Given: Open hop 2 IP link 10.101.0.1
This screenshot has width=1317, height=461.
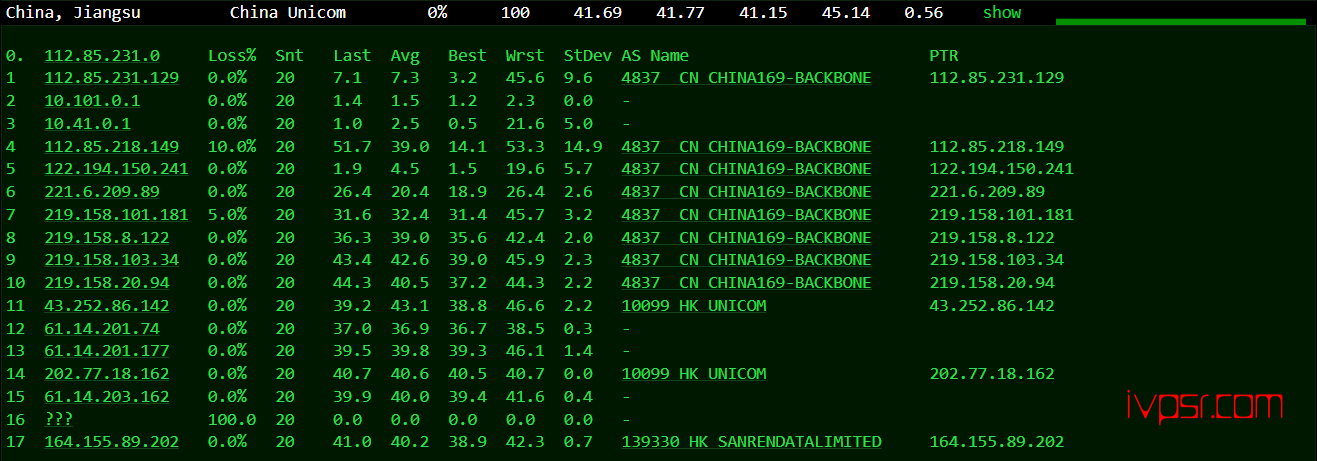Looking at the screenshot, I should point(92,101).
